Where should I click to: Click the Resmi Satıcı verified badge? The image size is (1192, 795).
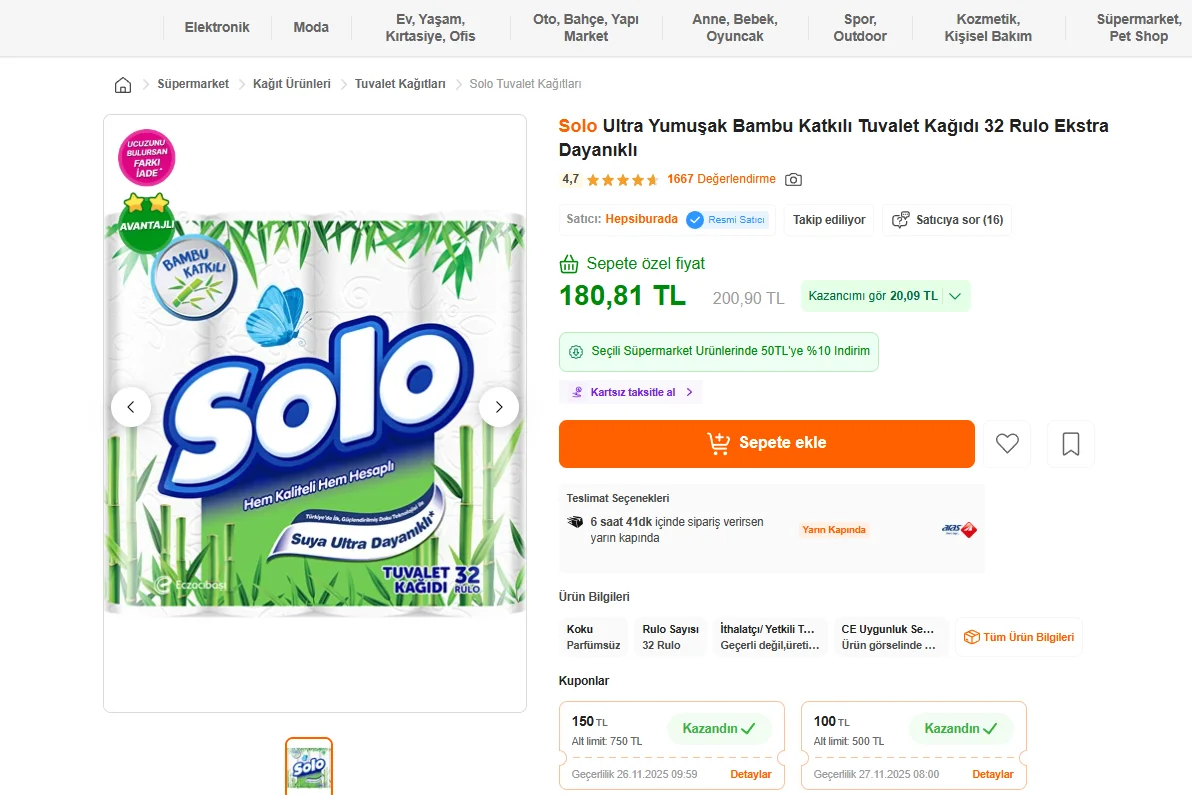(x=727, y=220)
